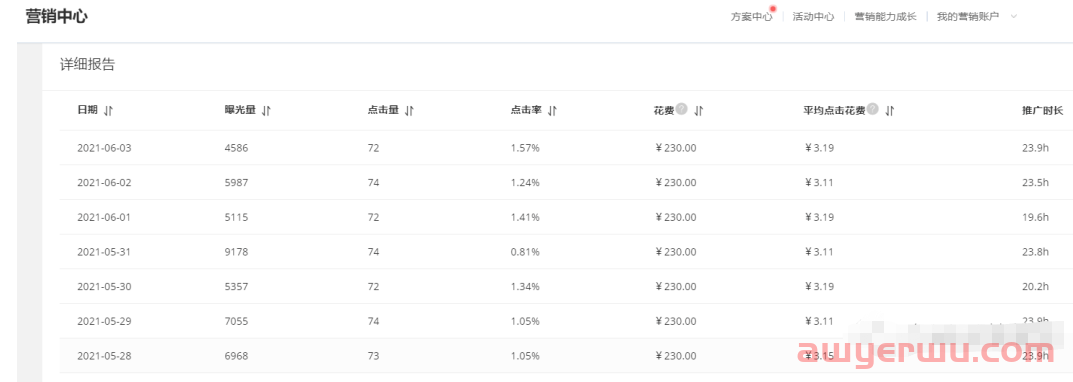
Task: Select date cell 2021-06-01
Action: coord(104,218)
